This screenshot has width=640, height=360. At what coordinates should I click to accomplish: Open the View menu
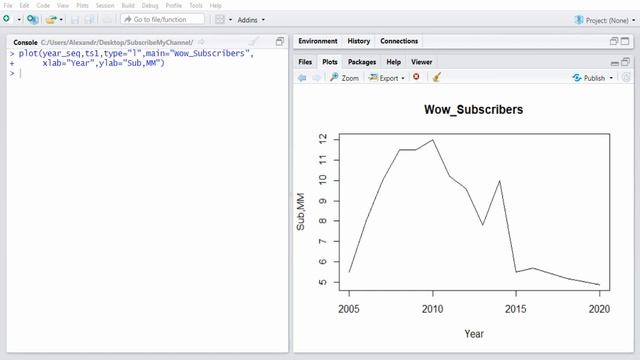point(63,5)
